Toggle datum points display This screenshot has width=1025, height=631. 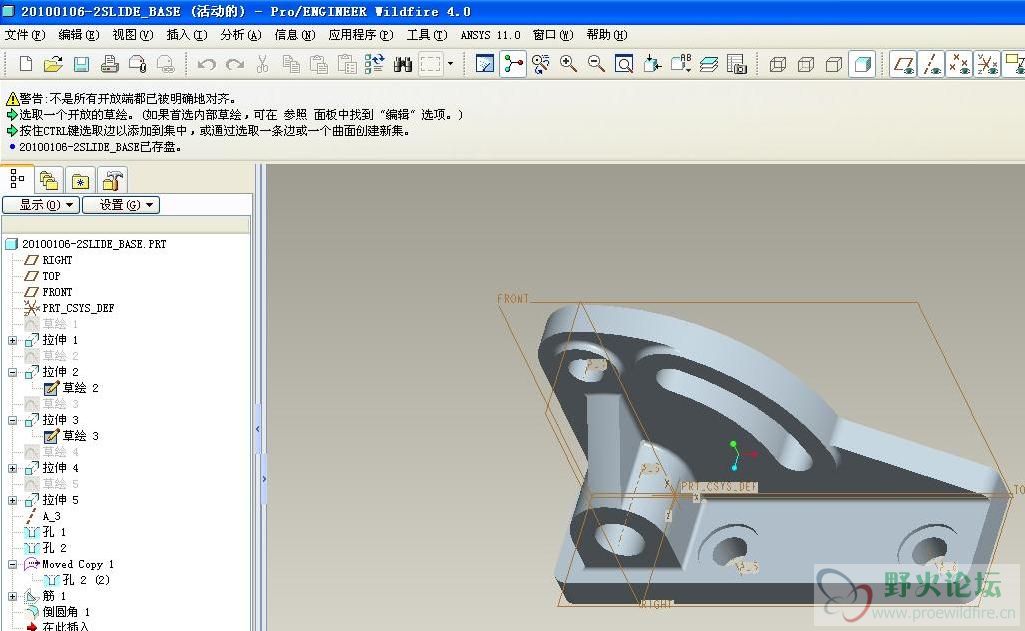click(960, 64)
